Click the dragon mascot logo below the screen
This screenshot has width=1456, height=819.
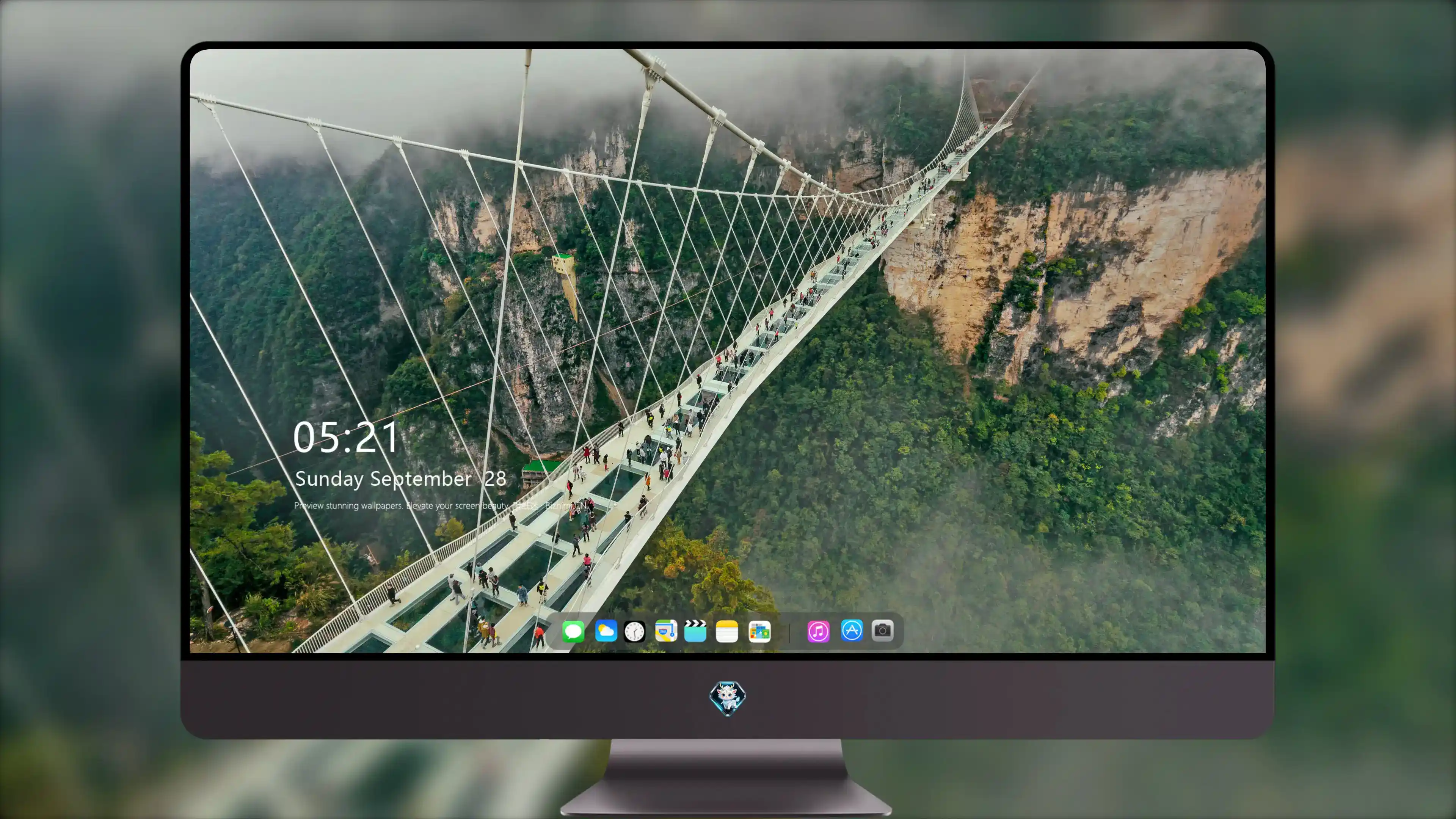click(728, 698)
